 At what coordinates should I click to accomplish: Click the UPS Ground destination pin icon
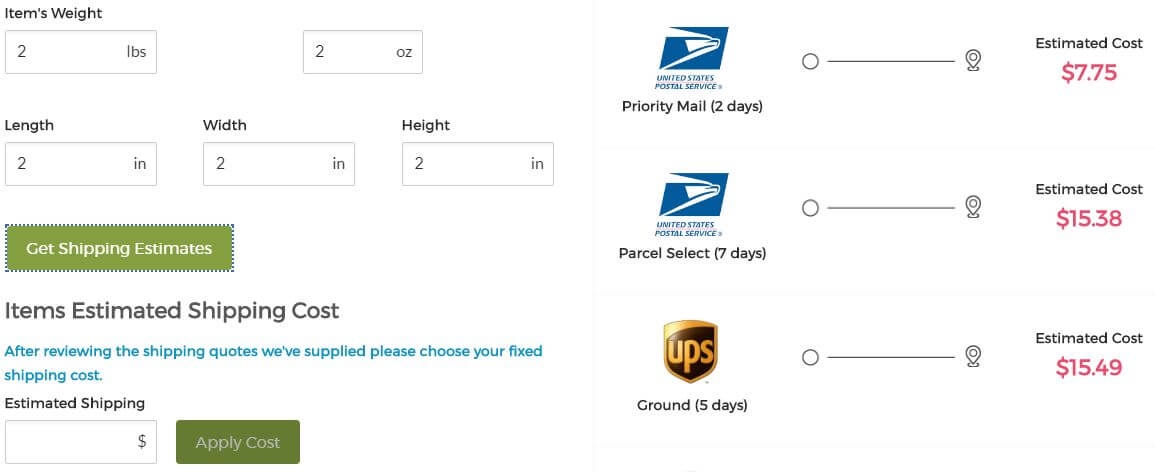[x=973, y=356]
